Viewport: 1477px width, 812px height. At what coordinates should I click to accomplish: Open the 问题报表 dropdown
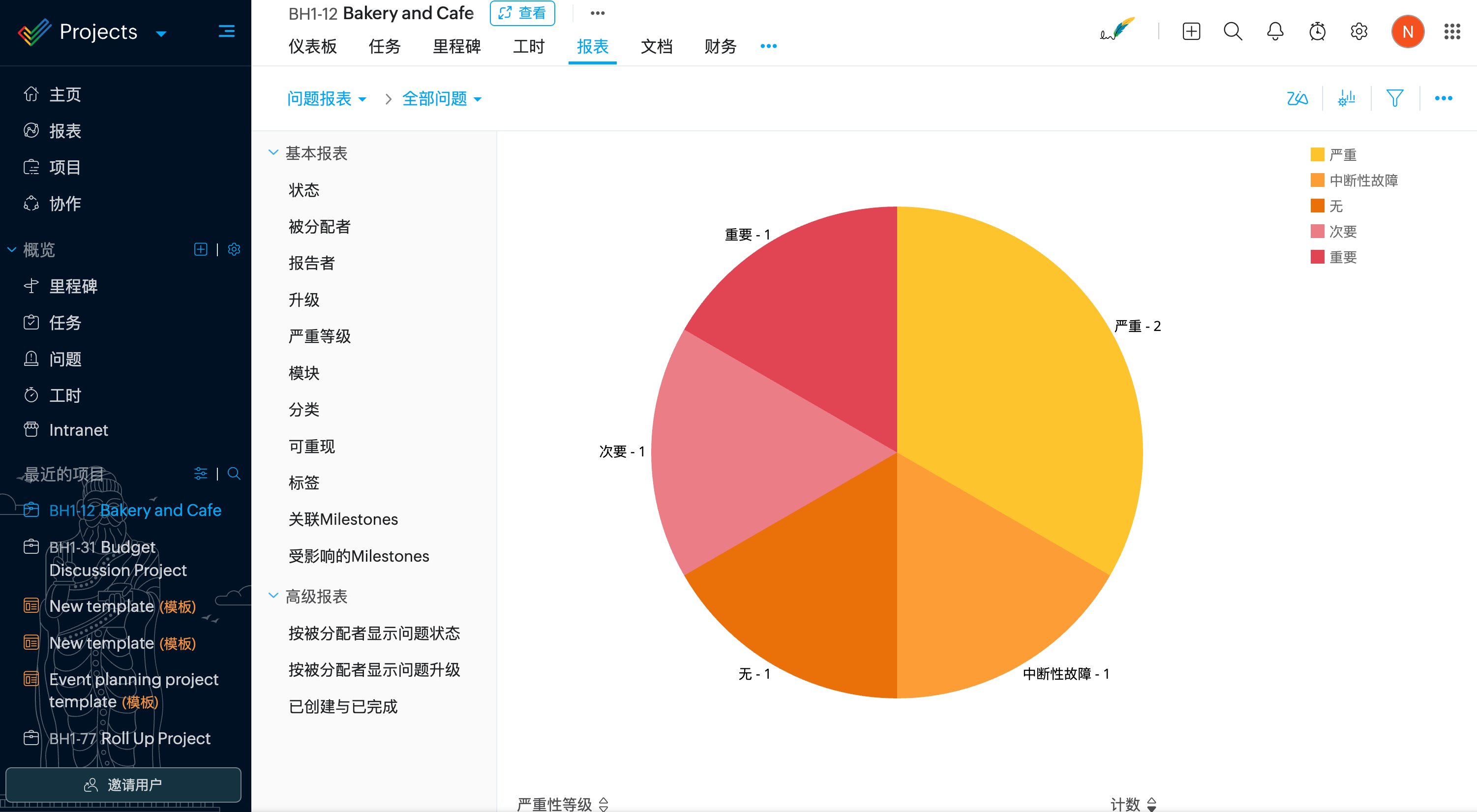point(326,99)
